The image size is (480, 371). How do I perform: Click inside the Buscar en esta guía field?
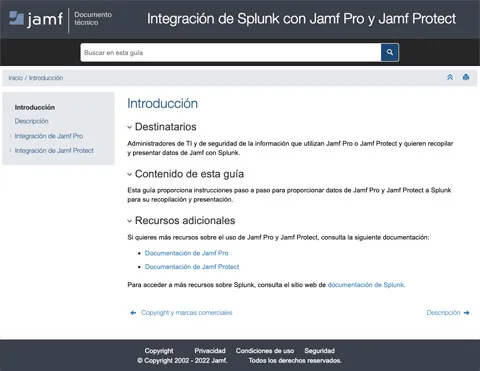(231, 52)
